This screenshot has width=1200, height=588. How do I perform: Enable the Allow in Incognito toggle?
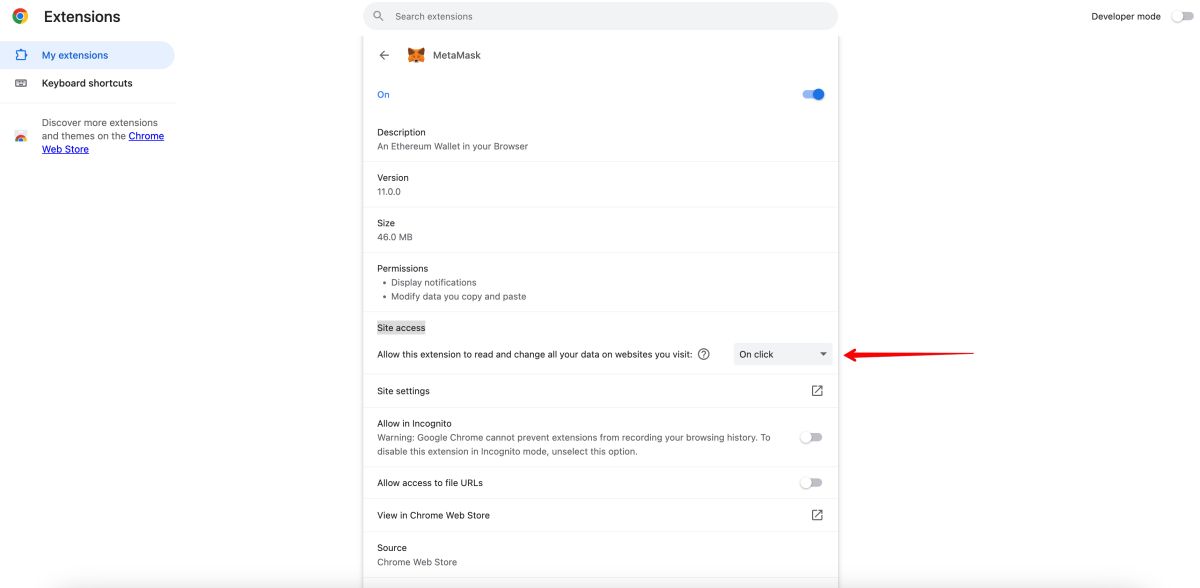pos(811,437)
